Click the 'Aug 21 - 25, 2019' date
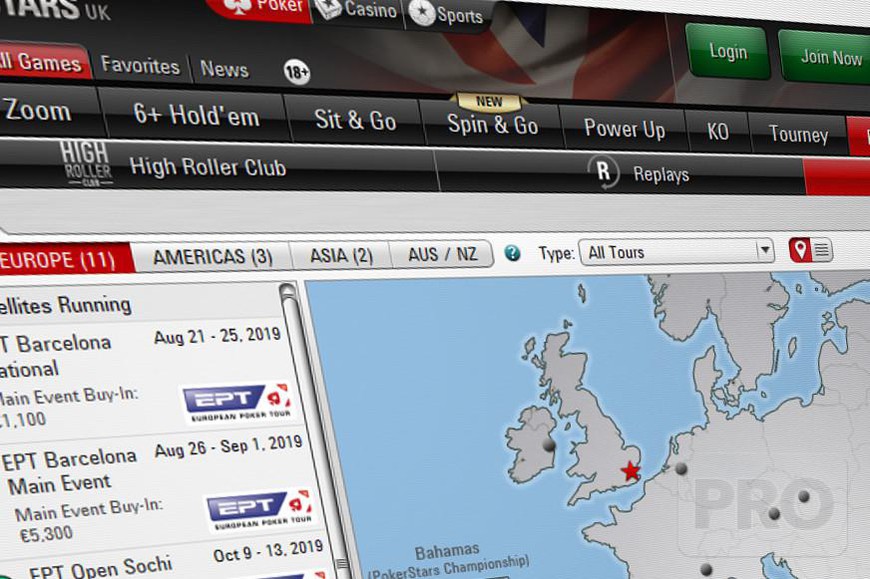The width and height of the screenshot is (870, 579). click(x=218, y=336)
